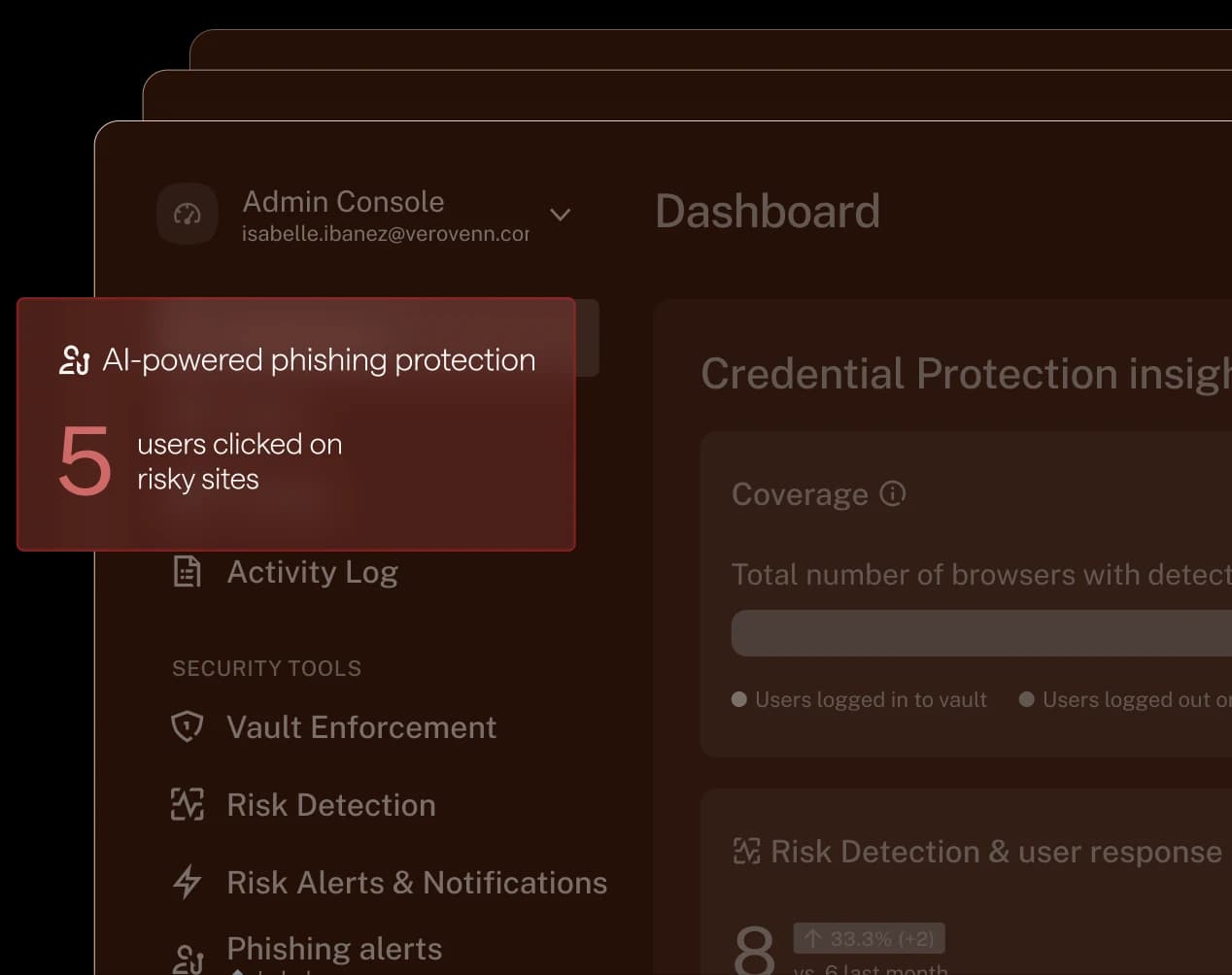Click the sidebar Risk Detection scan icon
The height and width of the screenshot is (975, 1232).
188,804
